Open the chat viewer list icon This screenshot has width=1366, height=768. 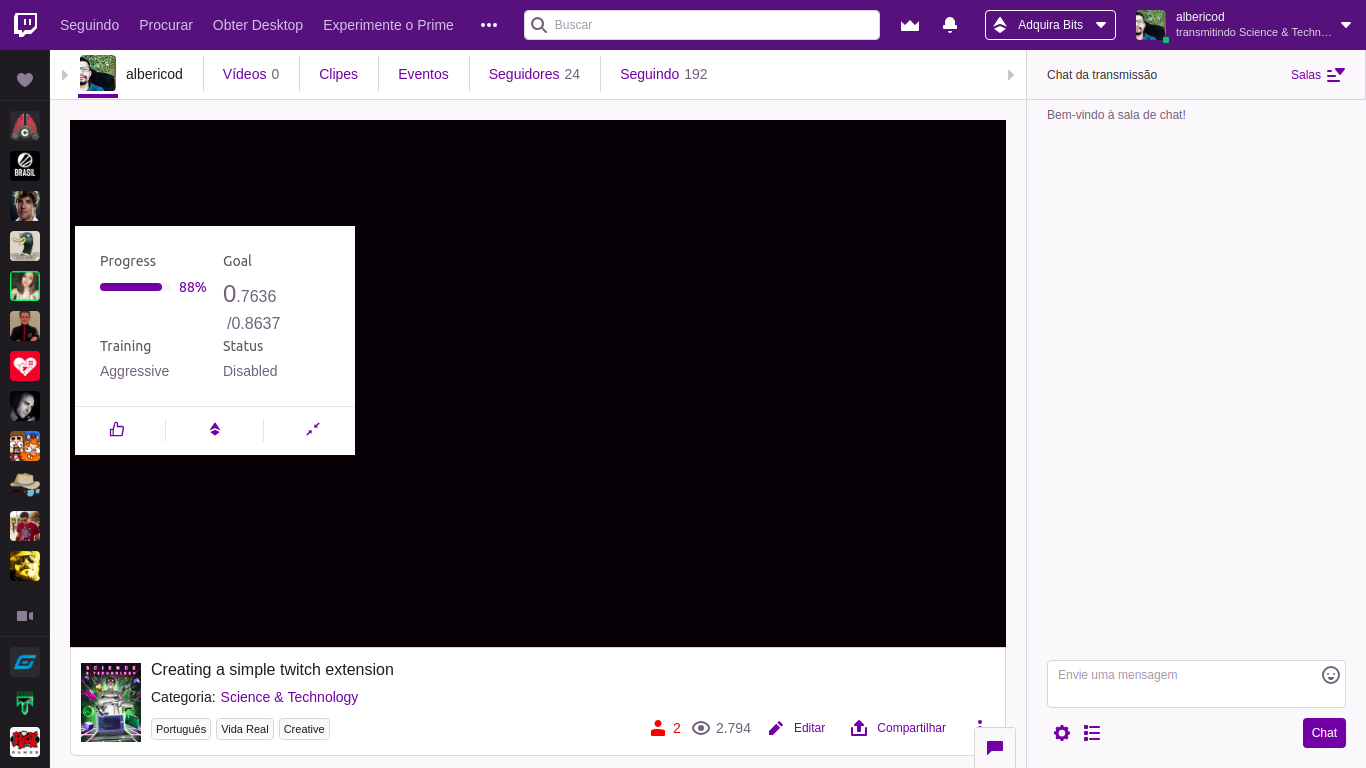tap(1092, 733)
